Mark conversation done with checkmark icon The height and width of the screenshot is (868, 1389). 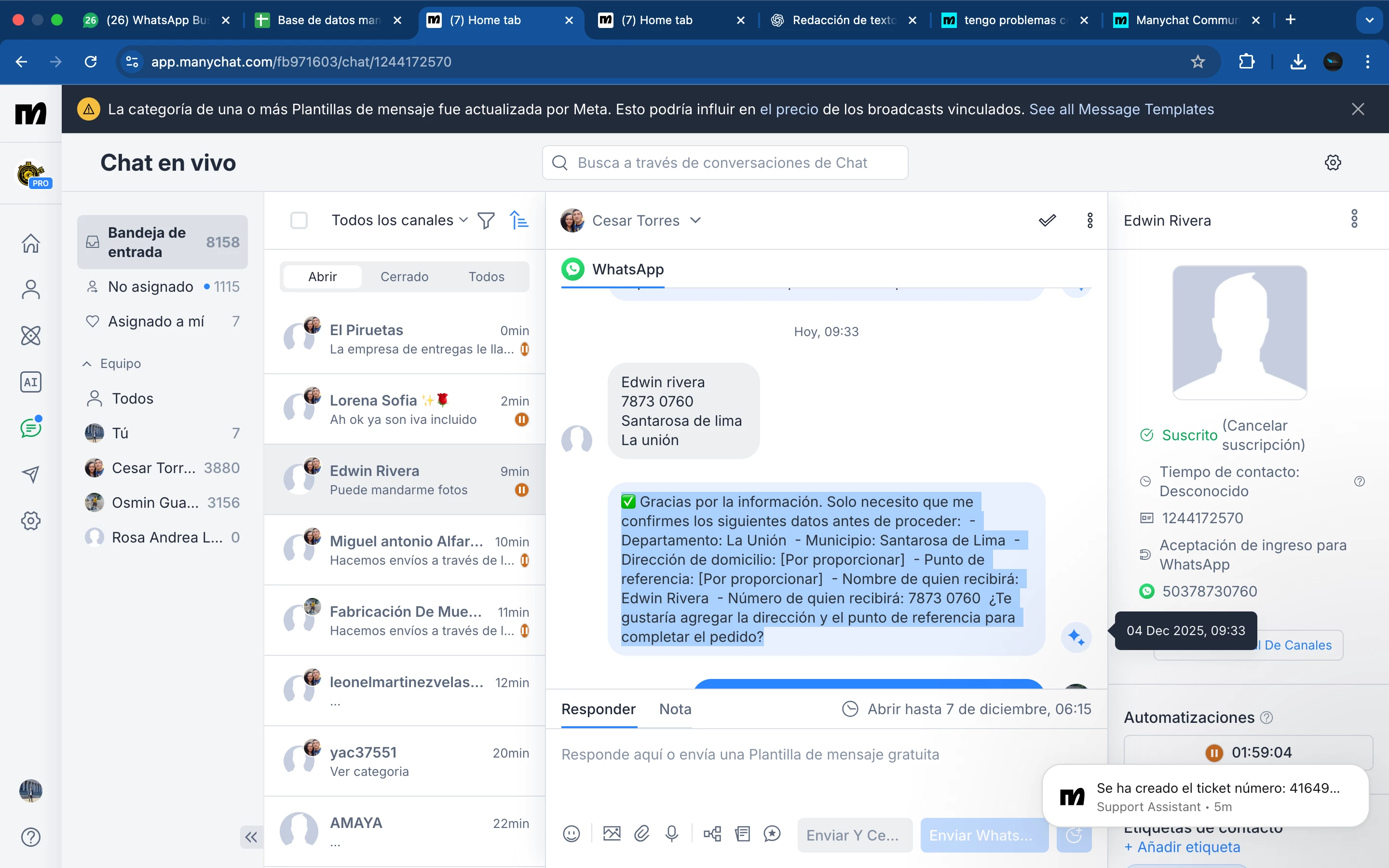click(1047, 220)
